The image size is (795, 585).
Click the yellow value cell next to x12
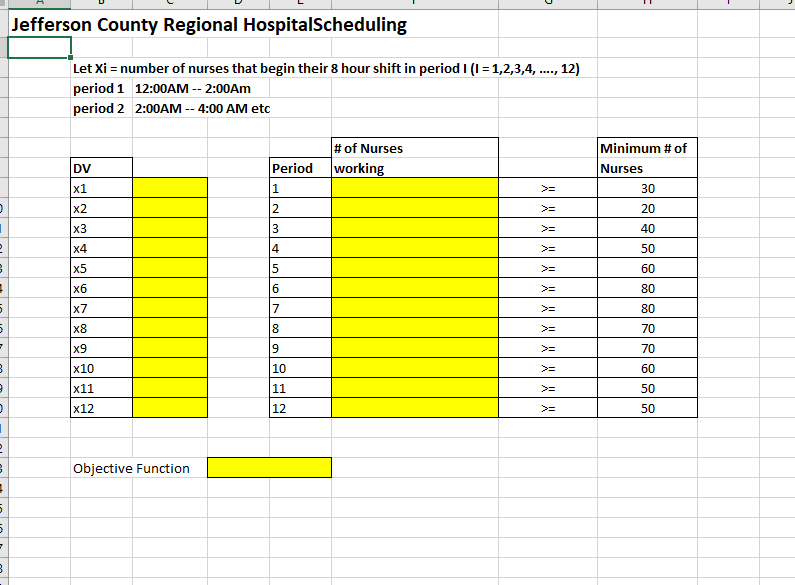pos(170,408)
